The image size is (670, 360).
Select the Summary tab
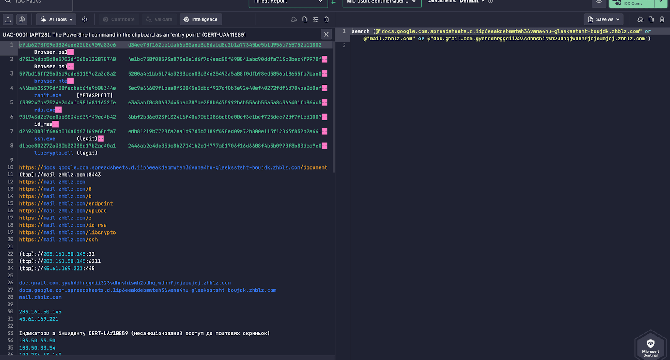(118, 19)
